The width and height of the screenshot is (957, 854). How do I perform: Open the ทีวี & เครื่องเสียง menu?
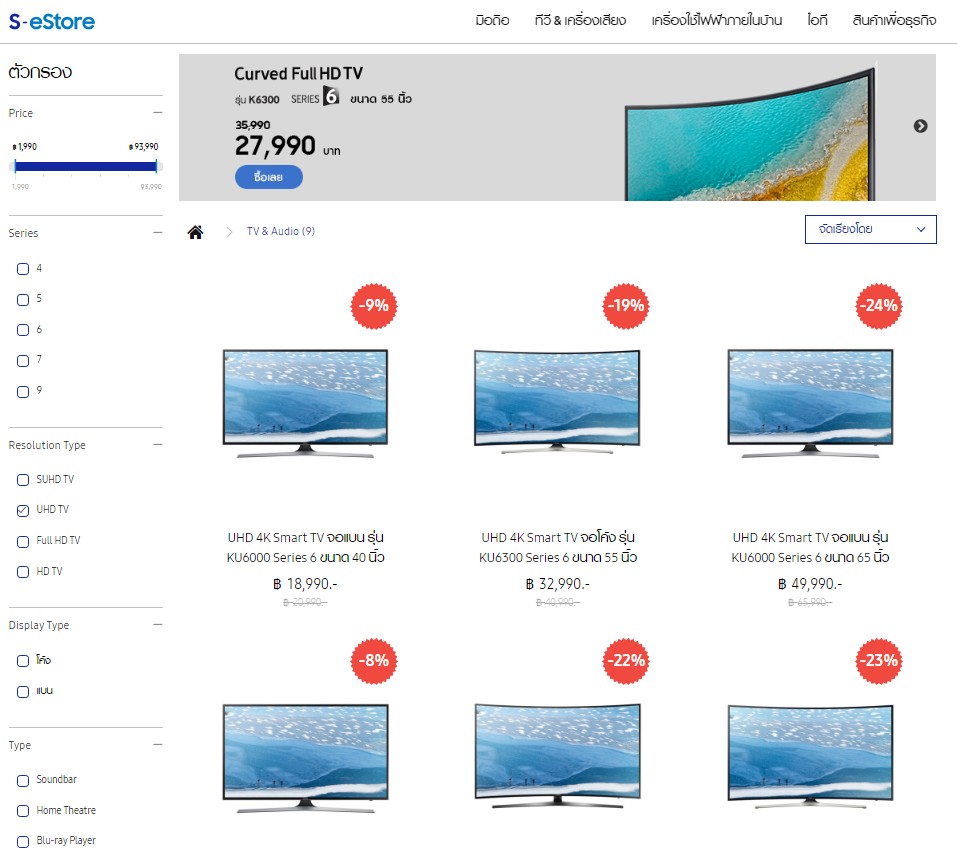580,21
